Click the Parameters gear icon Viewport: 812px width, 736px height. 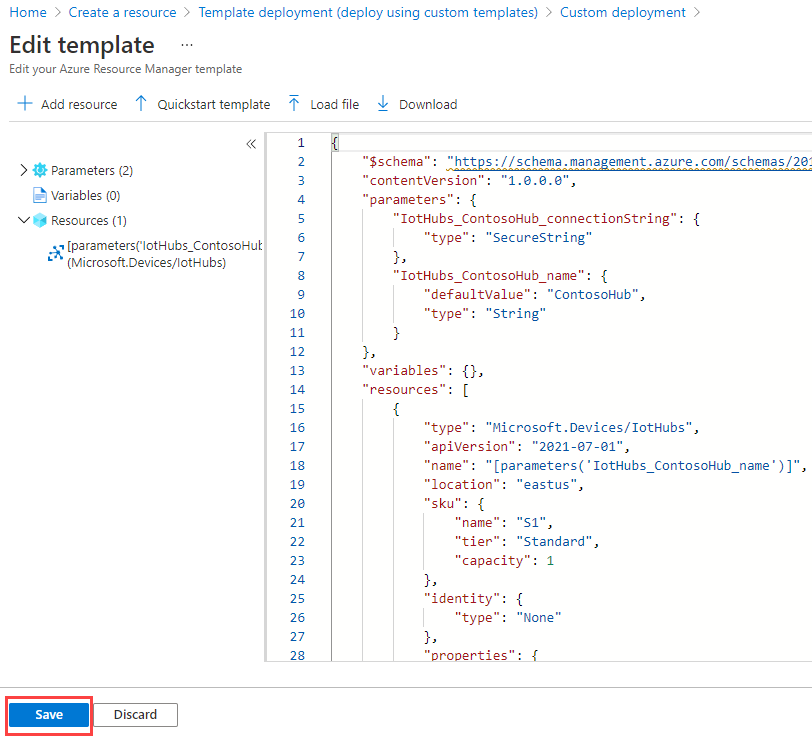click(38, 170)
